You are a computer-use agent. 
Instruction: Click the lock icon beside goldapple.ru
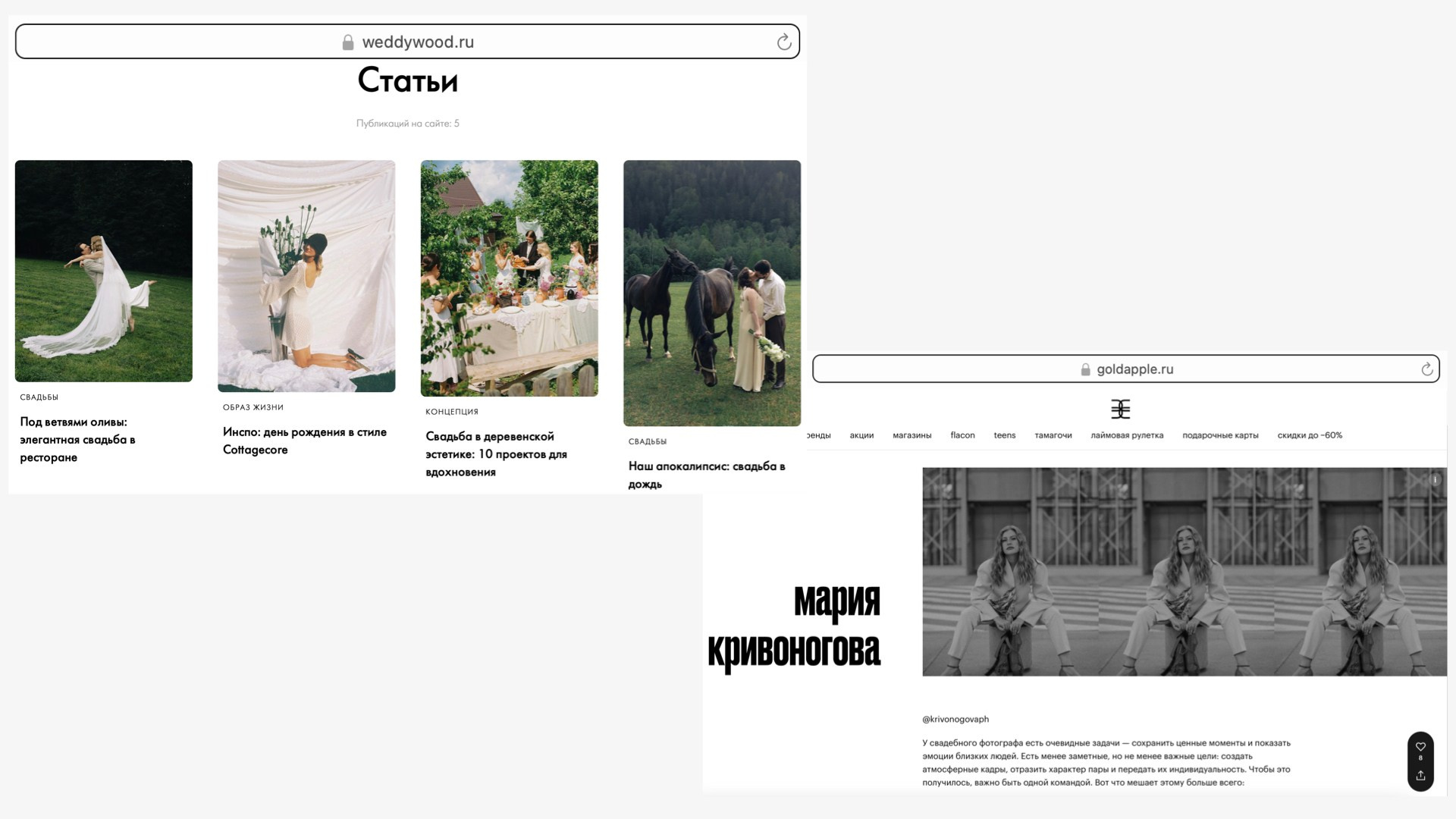1085,369
